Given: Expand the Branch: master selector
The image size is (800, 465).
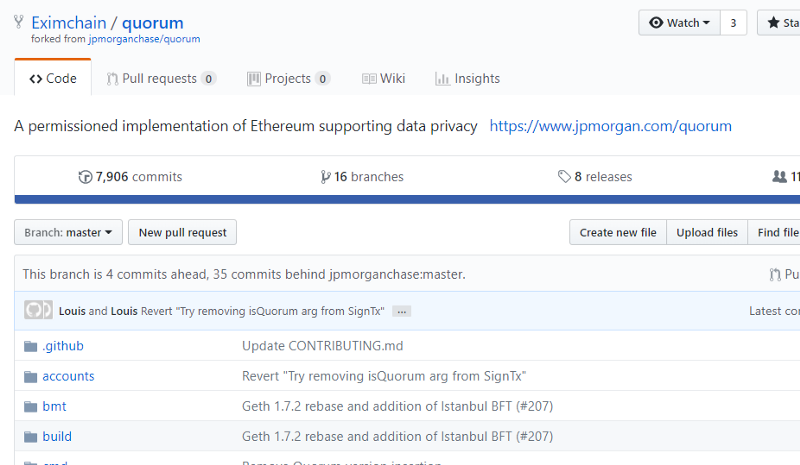Looking at the screenshot, I should point(69,233).
